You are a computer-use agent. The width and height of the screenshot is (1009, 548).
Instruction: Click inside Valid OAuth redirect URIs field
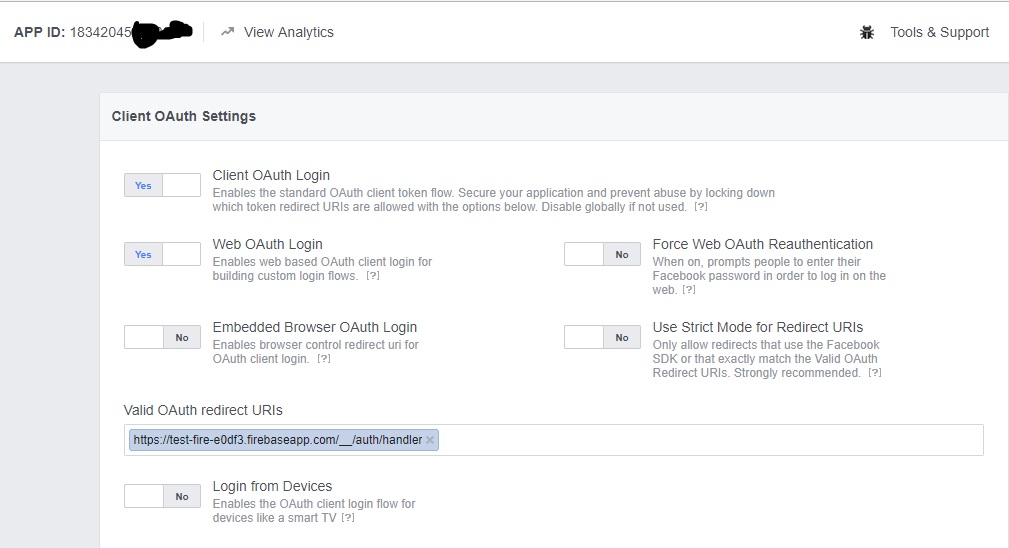(x=700, y=440)
